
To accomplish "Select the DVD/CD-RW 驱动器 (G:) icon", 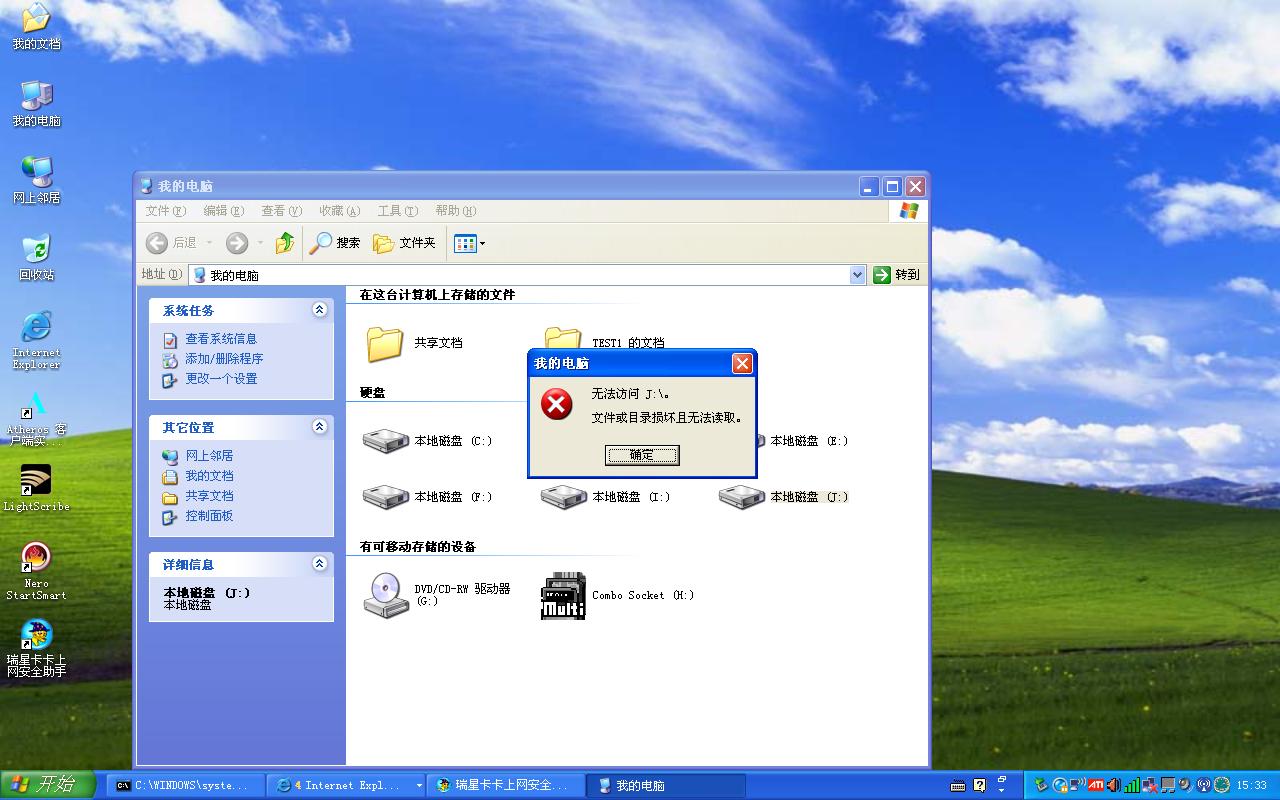I will 386,595.
